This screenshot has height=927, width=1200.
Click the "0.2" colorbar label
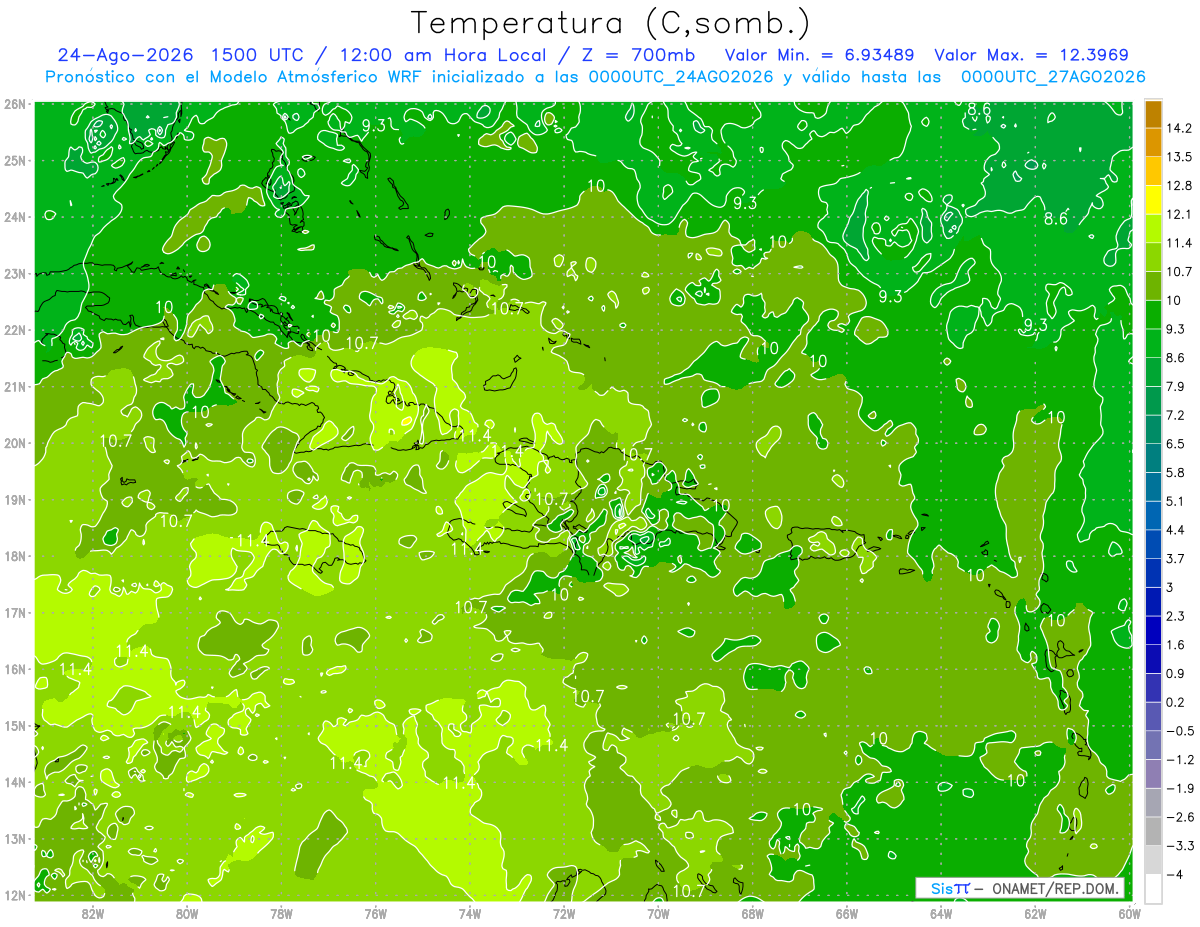point(1176,703)
